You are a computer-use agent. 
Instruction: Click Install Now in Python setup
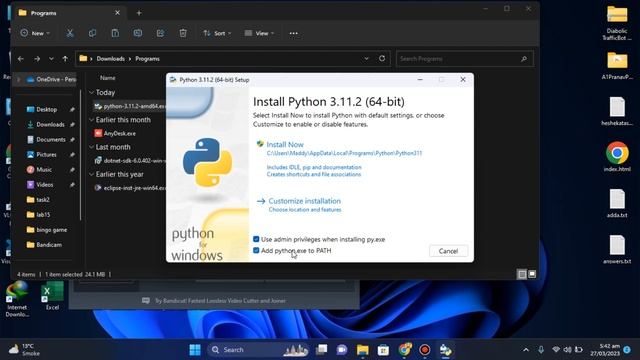[285, 144]
